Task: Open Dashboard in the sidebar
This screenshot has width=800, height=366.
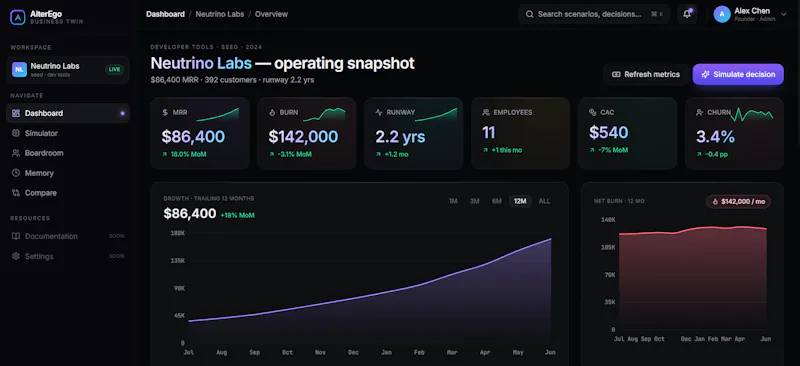Action: pos(68,113)
